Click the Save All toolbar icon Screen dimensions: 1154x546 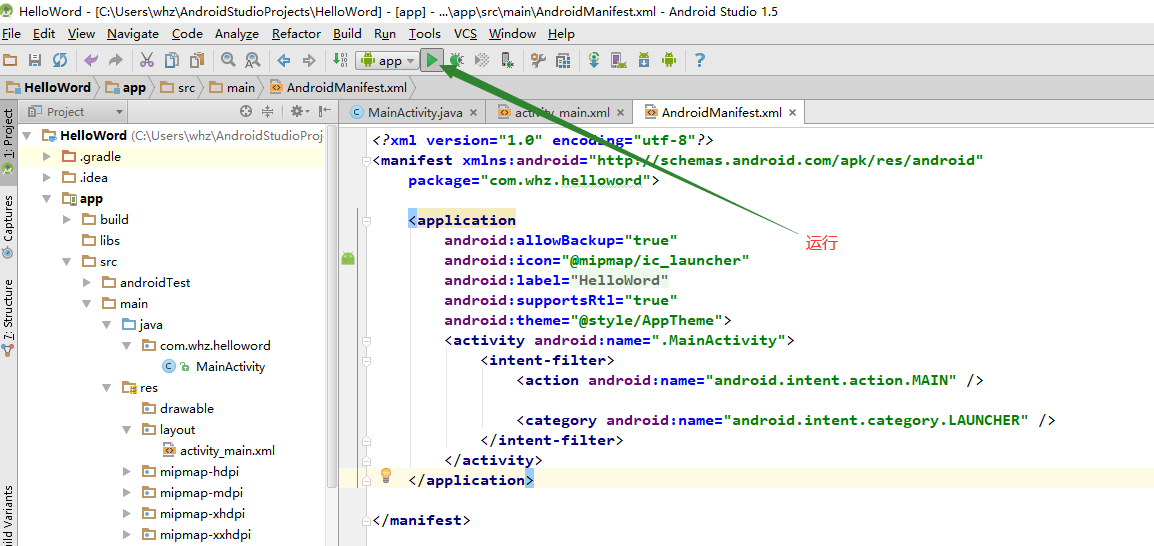(x=35, y=60)
